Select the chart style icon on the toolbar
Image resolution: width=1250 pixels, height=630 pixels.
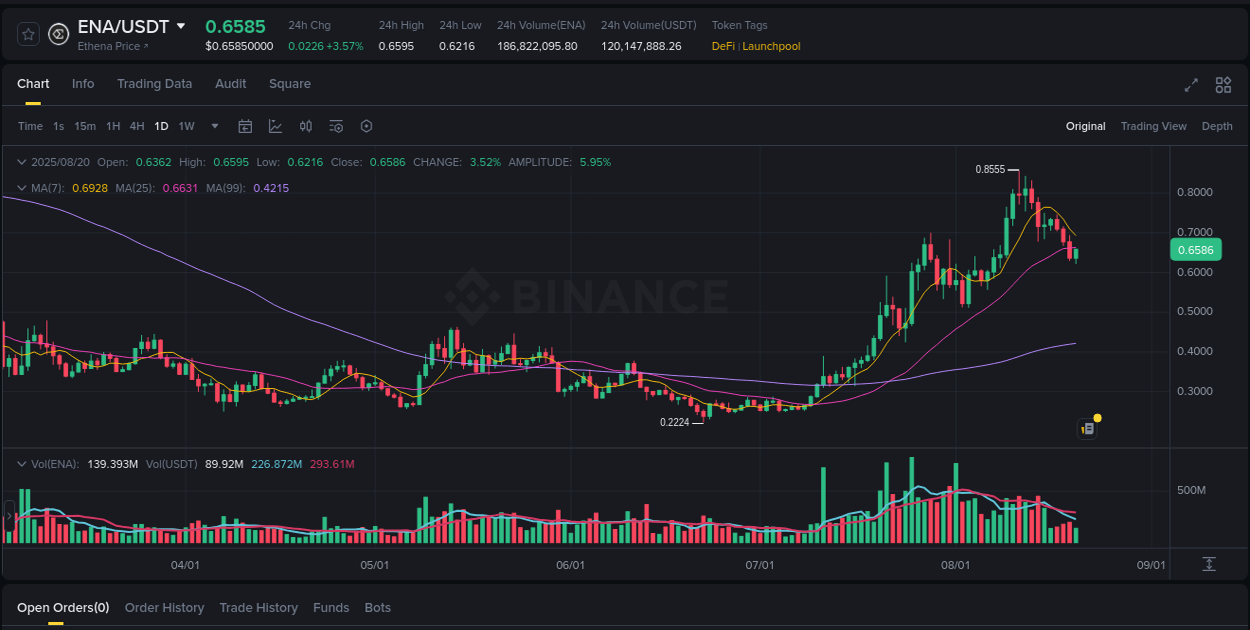[x=275, y=126]
